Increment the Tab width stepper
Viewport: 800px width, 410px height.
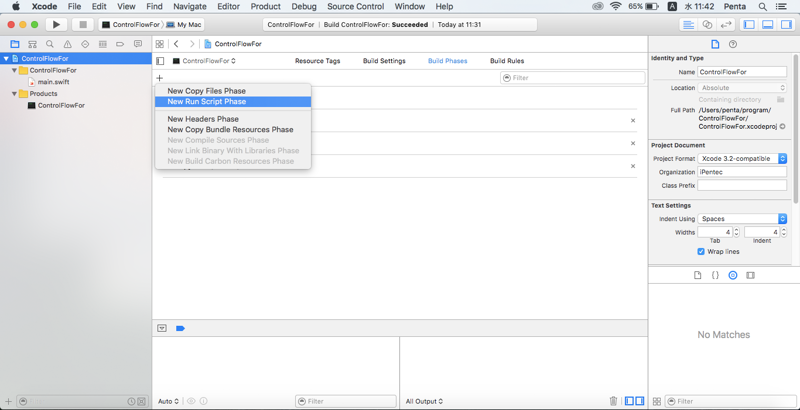[736, 230]
